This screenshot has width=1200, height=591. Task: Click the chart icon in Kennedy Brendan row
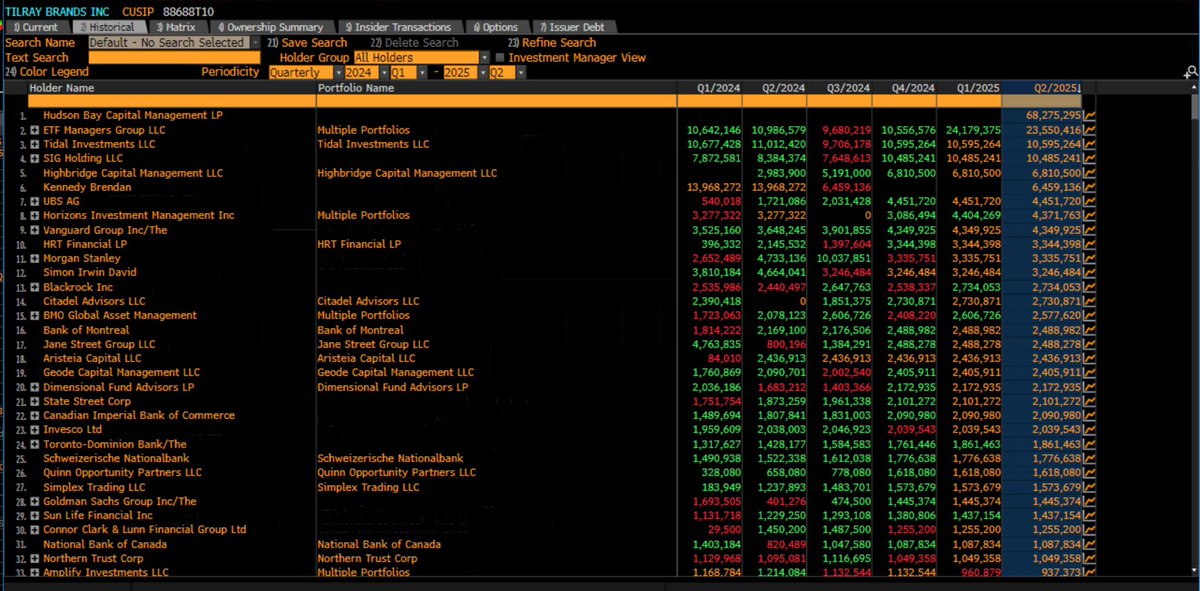(x=1090, y=187)
